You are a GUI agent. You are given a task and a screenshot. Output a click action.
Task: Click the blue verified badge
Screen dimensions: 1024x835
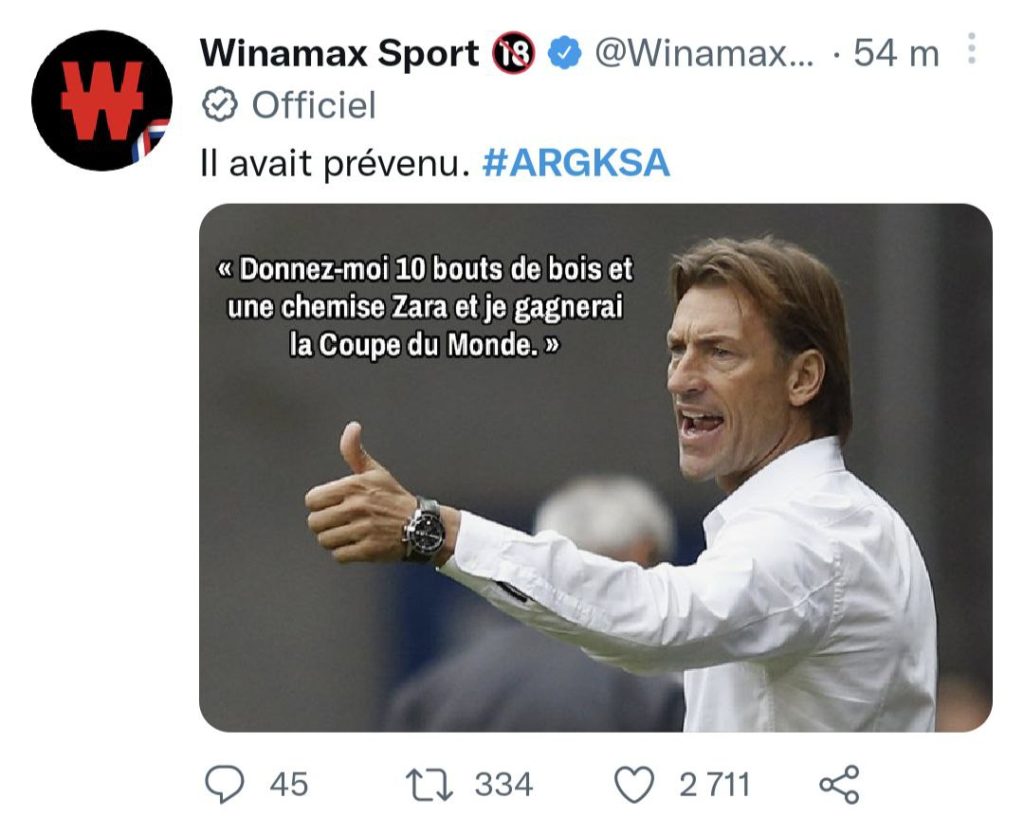pyautogui.click(x=564, y=54)
